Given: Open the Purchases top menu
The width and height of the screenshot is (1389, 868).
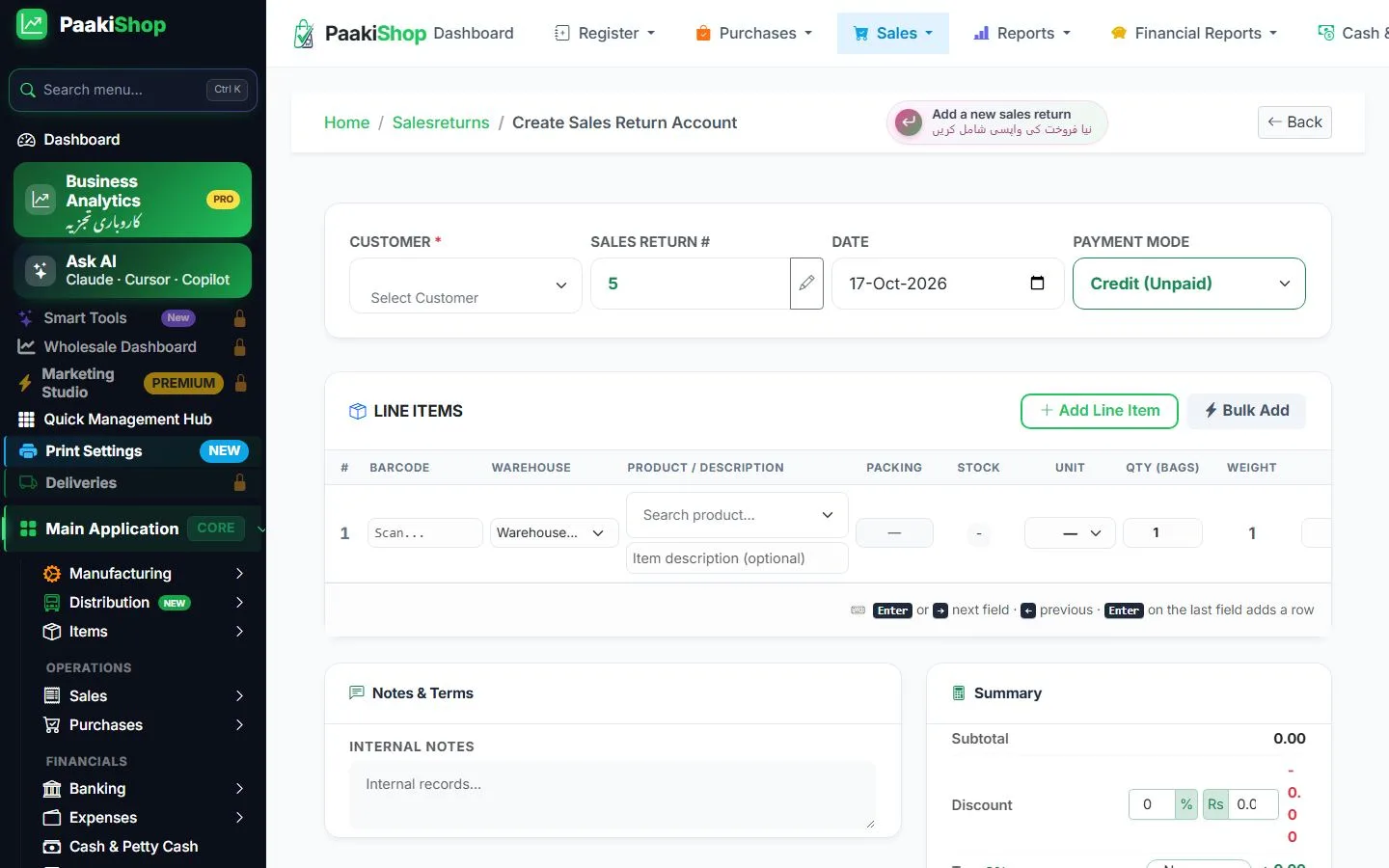Looking at the screenshot, I should click(753, 34).
